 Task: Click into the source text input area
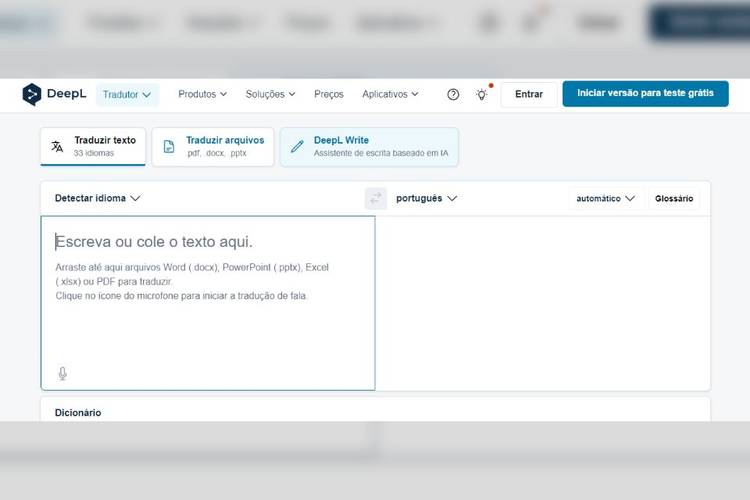click(x=208, y=303)
